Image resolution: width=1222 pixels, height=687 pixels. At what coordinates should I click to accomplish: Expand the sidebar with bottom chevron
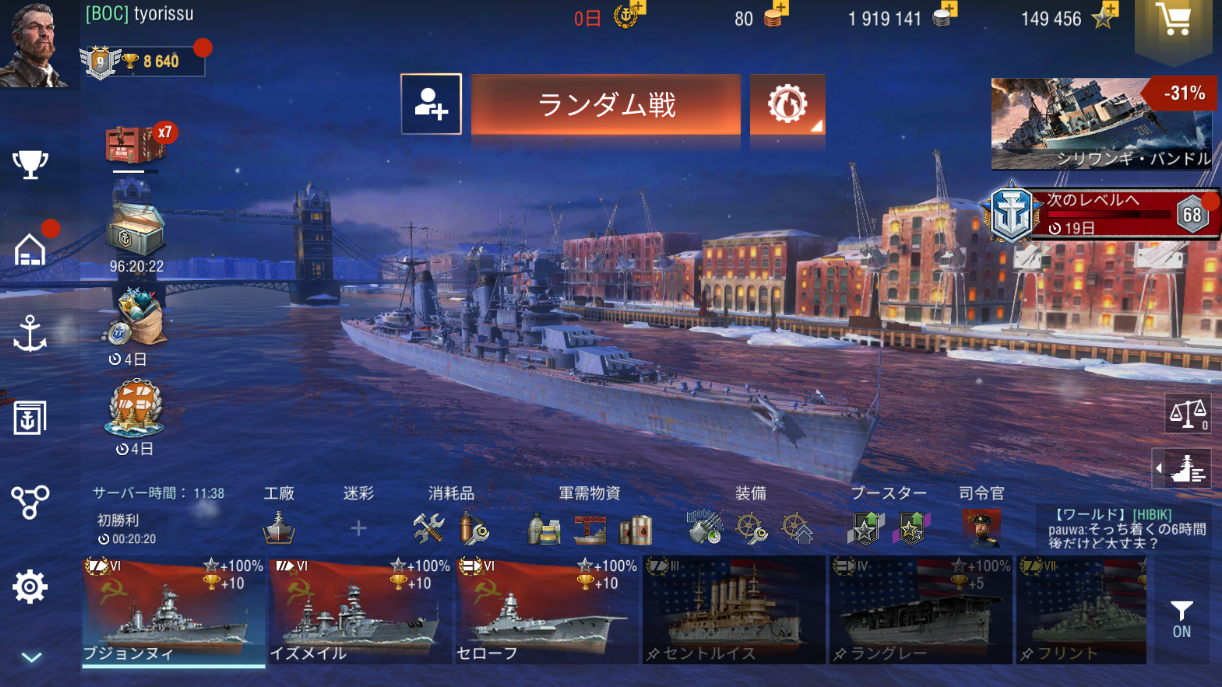tap(31, 657)
